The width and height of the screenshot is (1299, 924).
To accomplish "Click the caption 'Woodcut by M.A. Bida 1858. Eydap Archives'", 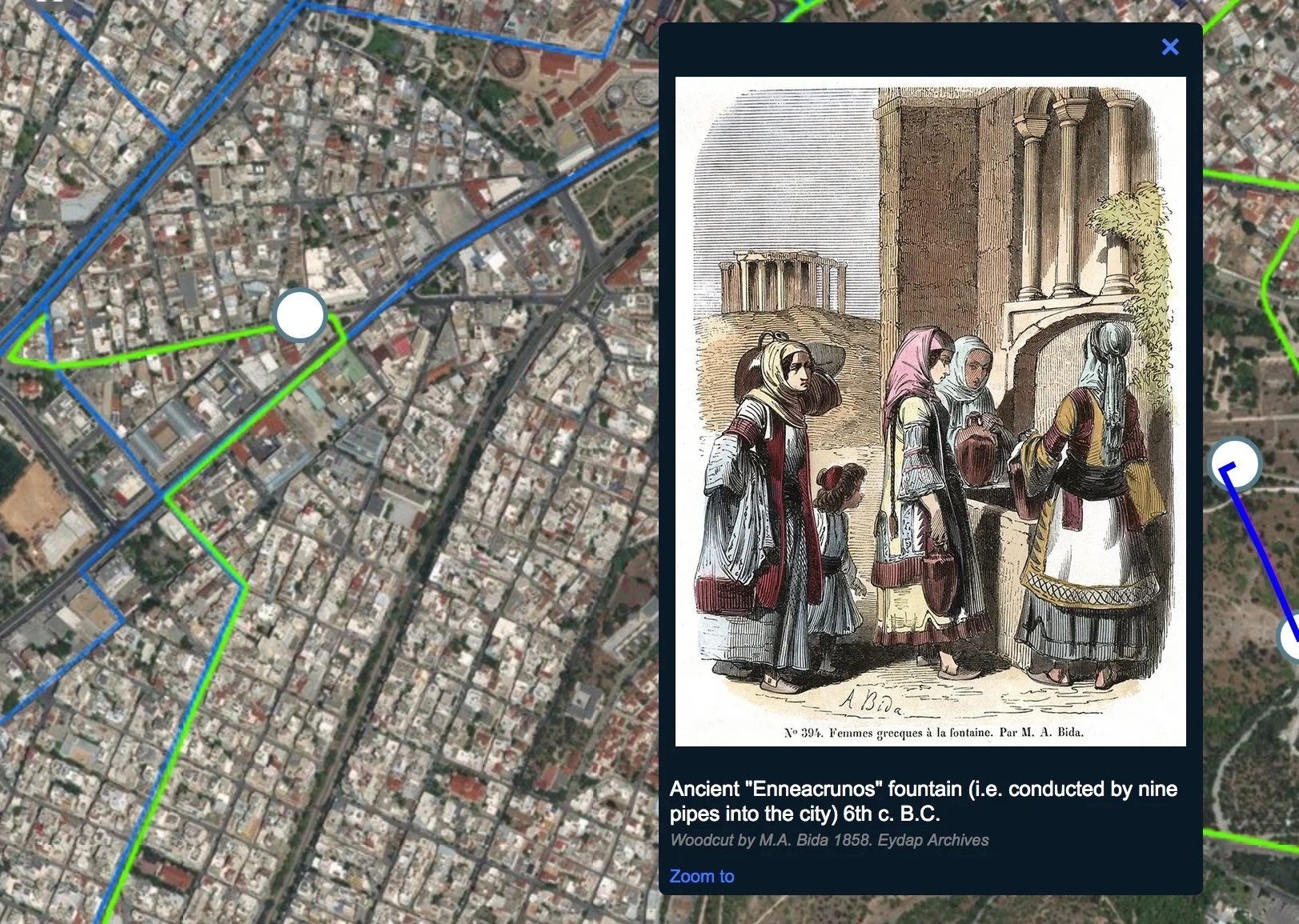I will click(x=829, y=840).
